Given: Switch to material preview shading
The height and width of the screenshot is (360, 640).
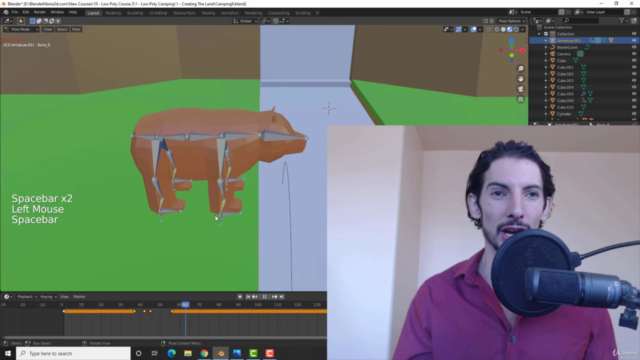Looking at the screenshot, I should 510,29.
